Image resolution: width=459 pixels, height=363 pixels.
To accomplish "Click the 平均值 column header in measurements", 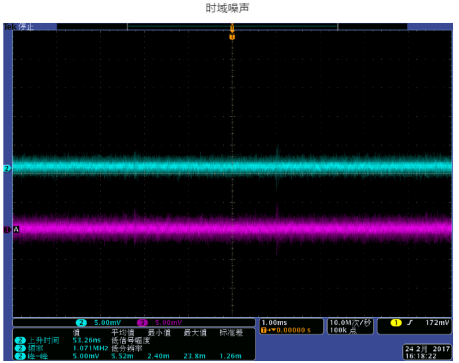I will [x=122, y=332].
